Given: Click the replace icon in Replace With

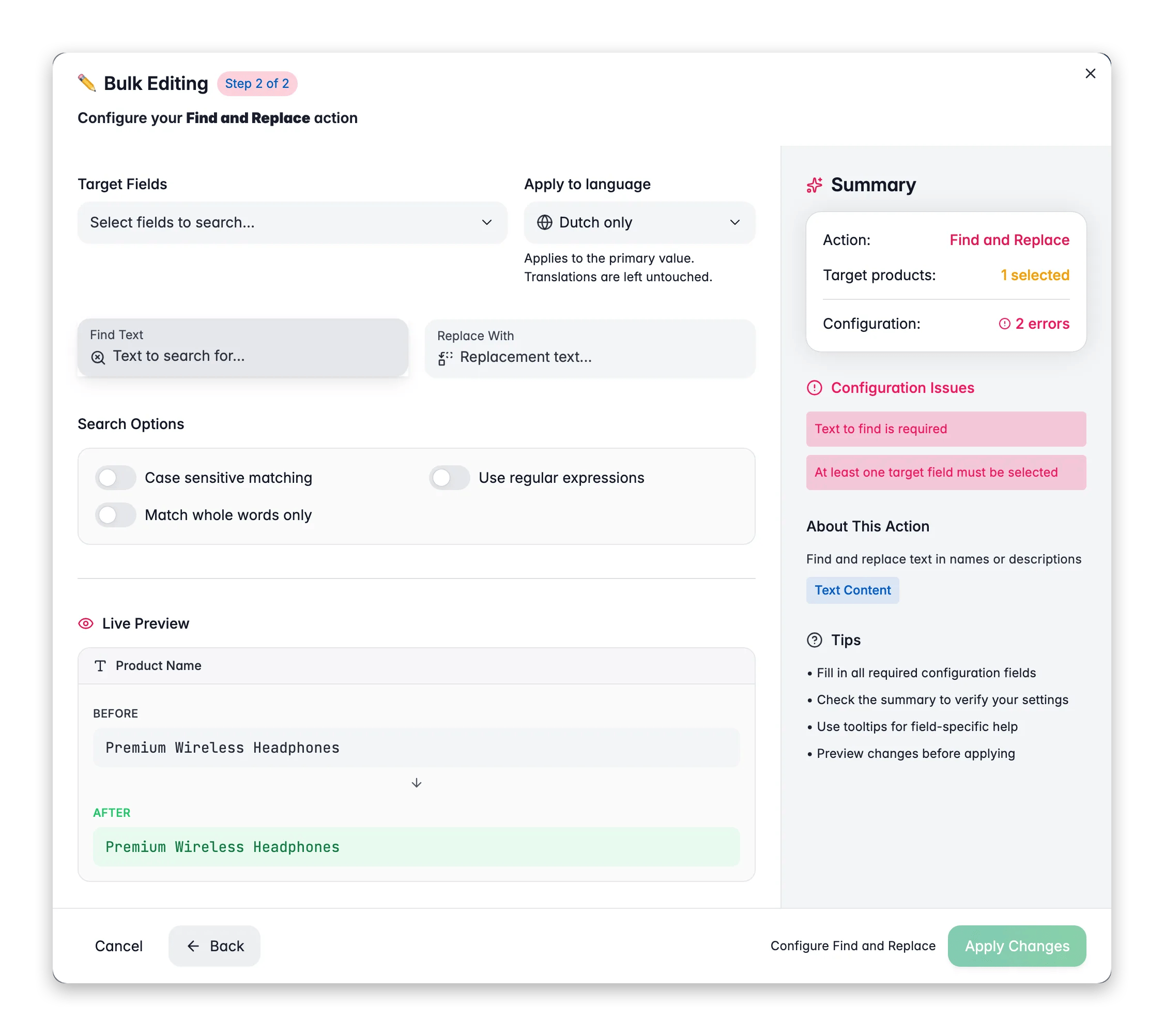Looking at the screenshot, I should (x=445, y=358).
